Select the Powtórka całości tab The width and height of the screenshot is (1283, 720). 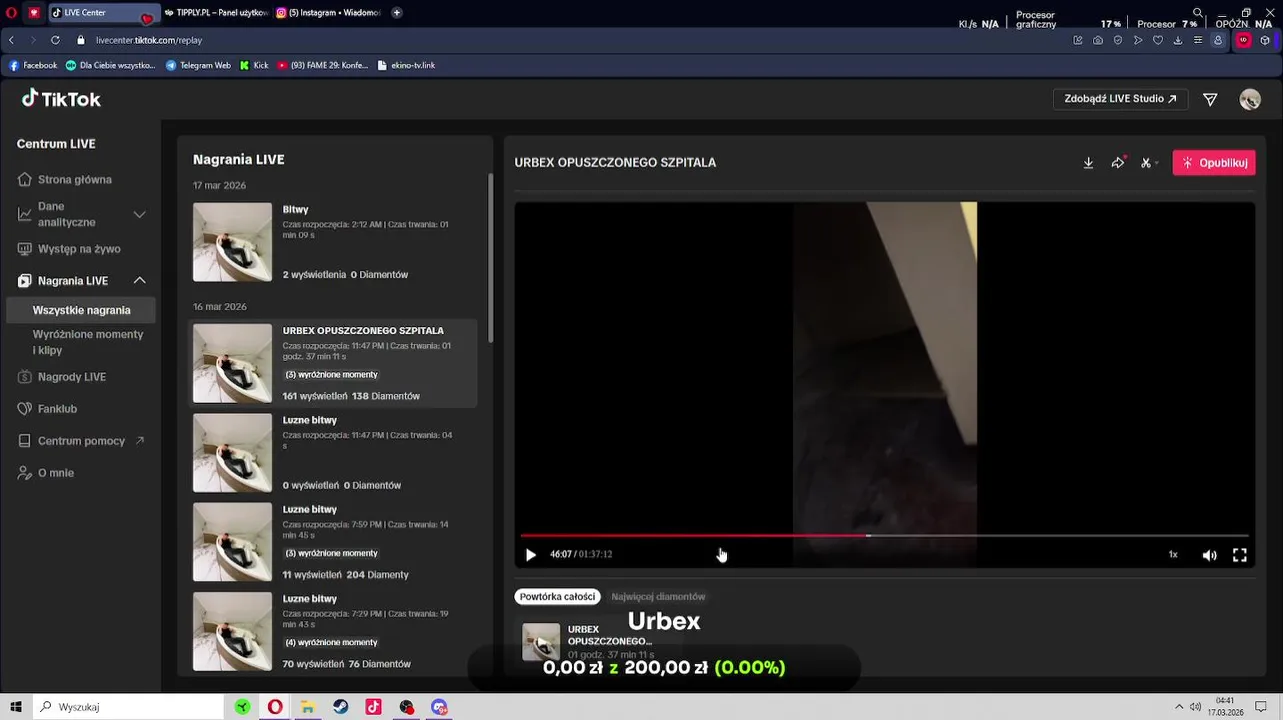557,597
